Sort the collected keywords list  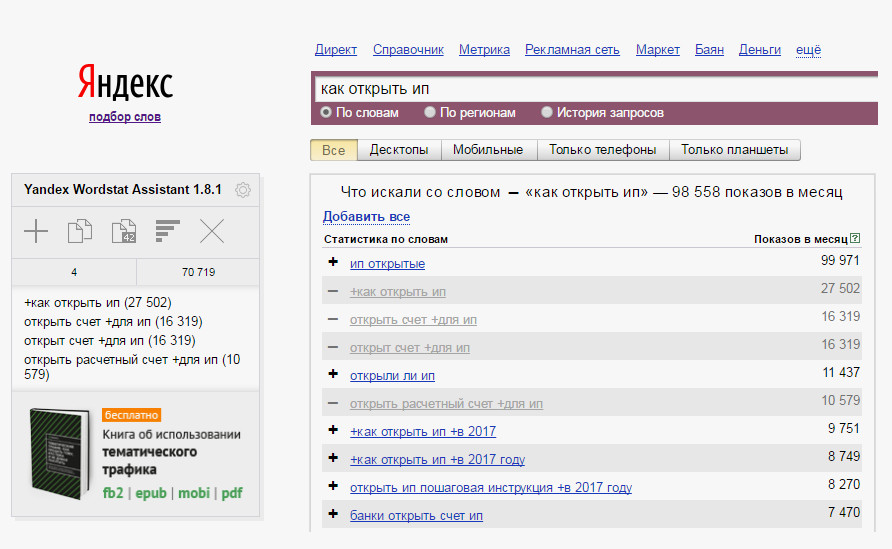coord(167,232)
